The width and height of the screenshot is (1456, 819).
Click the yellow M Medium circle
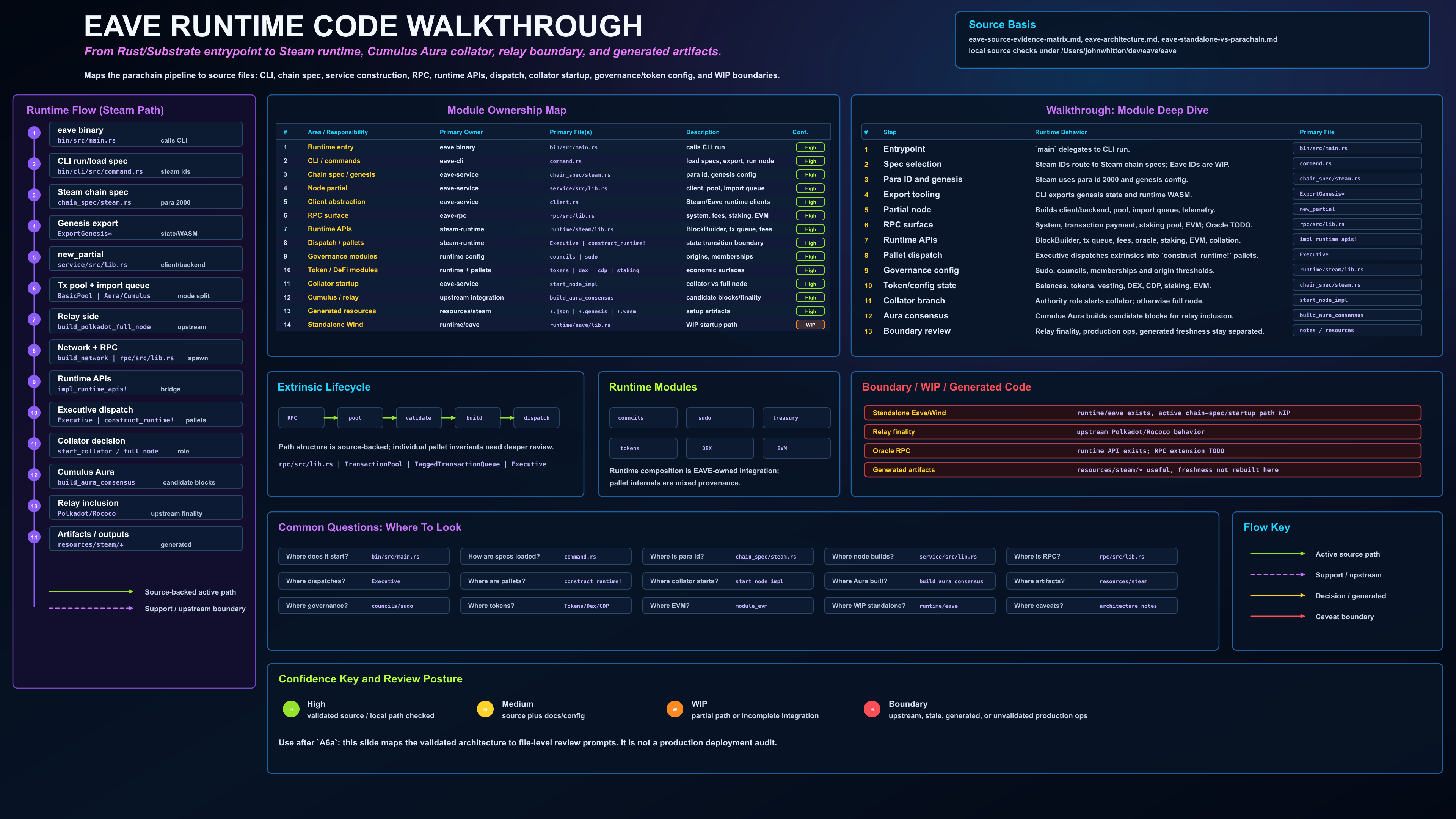[485, 709]
